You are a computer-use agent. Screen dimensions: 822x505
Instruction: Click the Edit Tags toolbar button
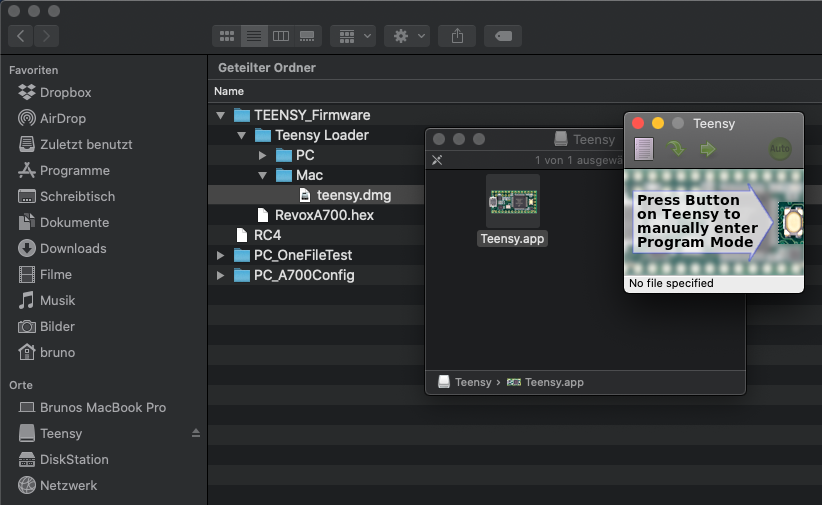(503, 36)
